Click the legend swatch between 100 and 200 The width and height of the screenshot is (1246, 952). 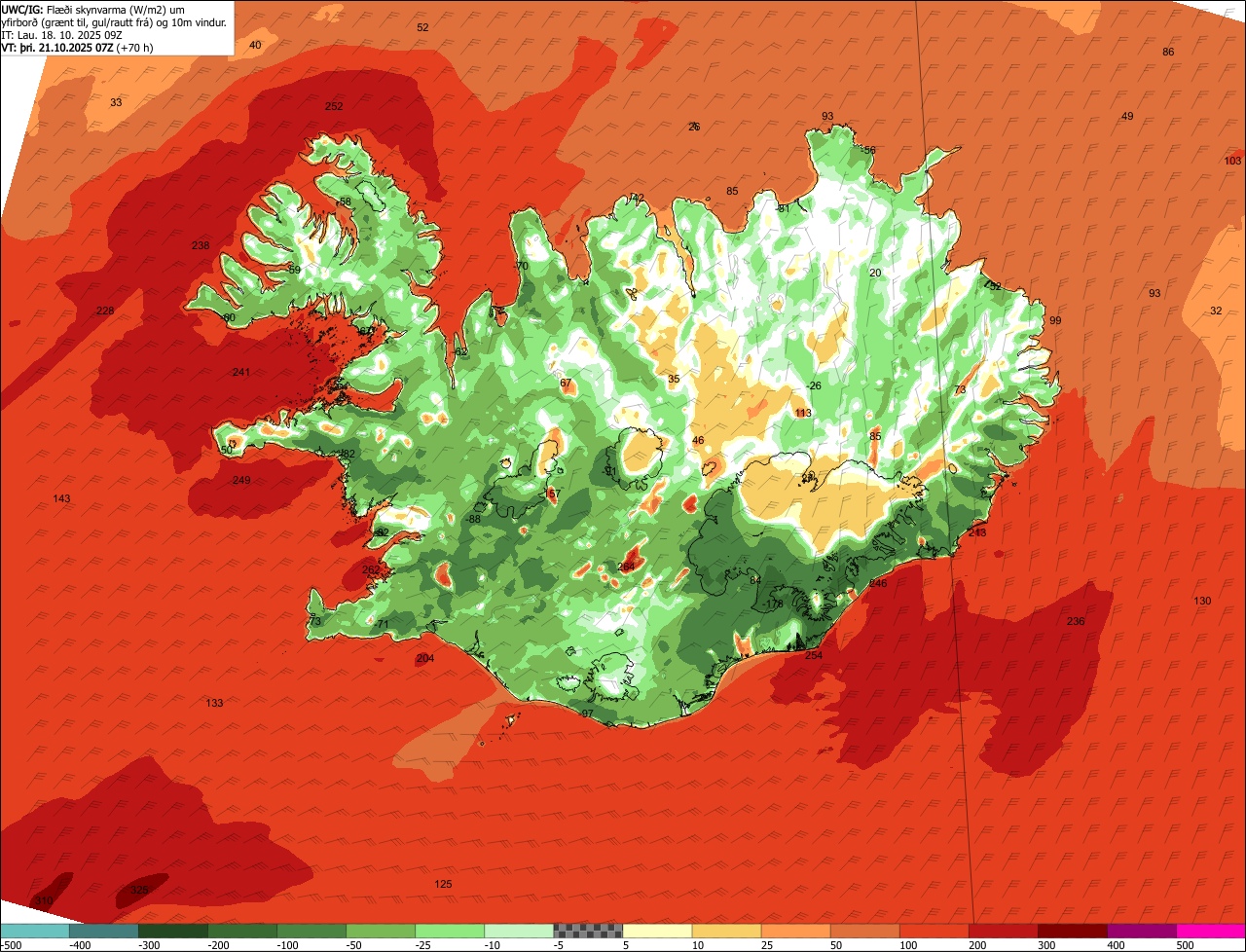[x=933, y=931]
